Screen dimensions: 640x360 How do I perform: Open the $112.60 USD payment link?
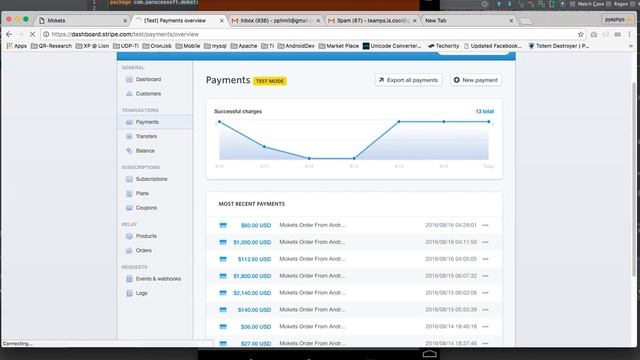(254, 259)
